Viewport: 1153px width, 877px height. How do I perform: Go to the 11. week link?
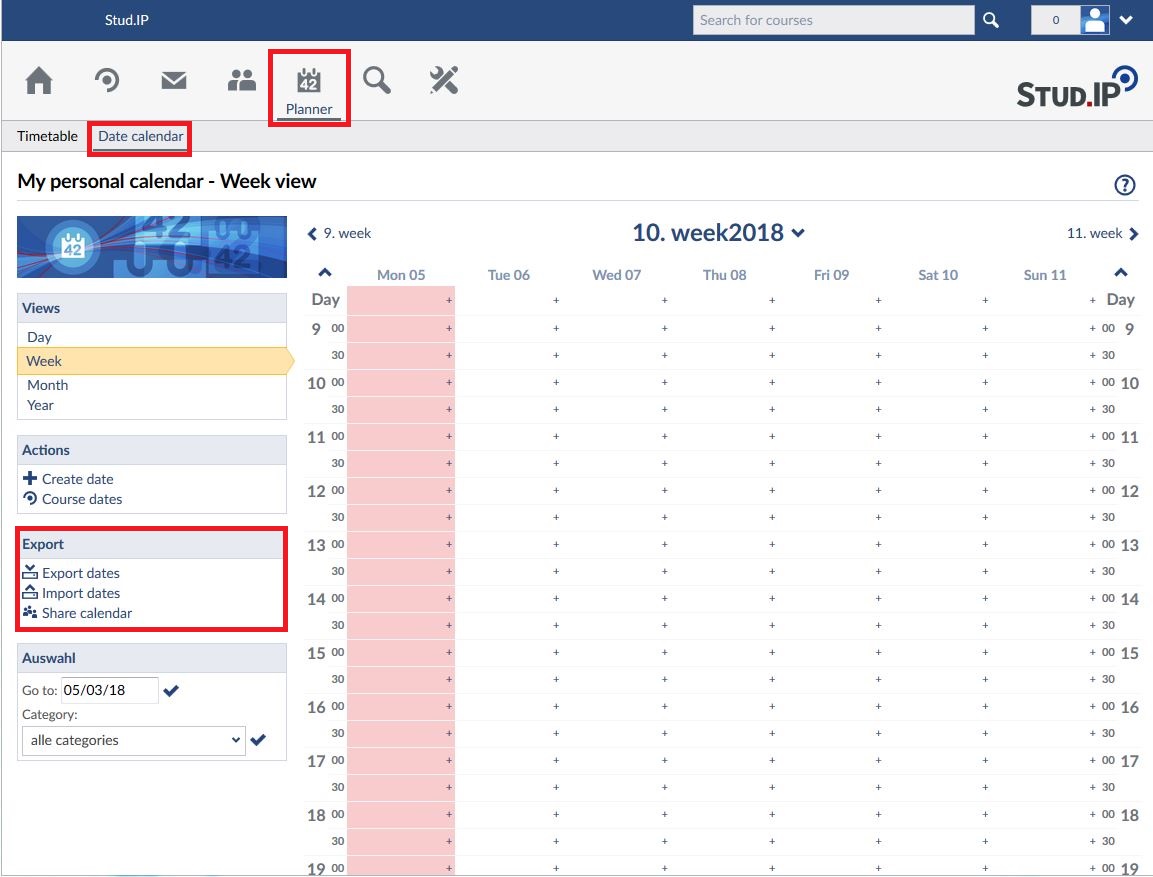tap(1102, 234)
